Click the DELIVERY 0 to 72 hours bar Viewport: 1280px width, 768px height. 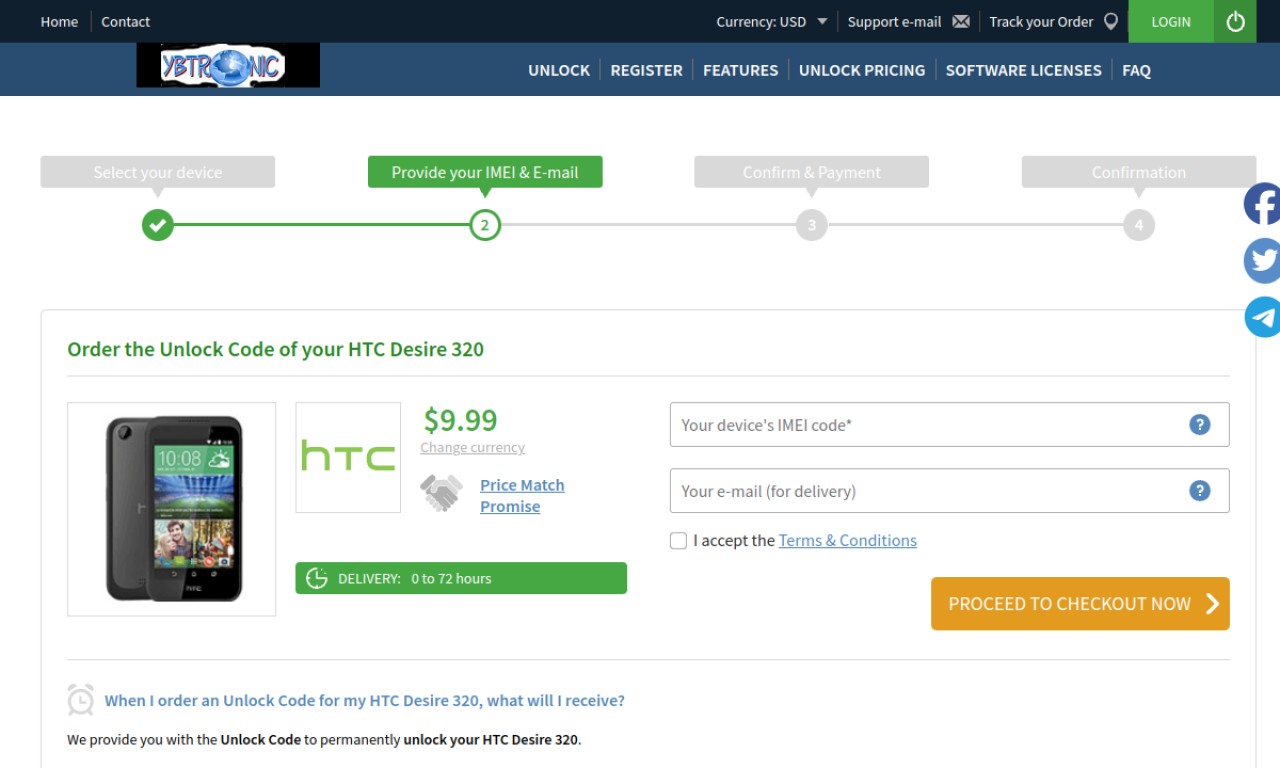click(461, 578)
